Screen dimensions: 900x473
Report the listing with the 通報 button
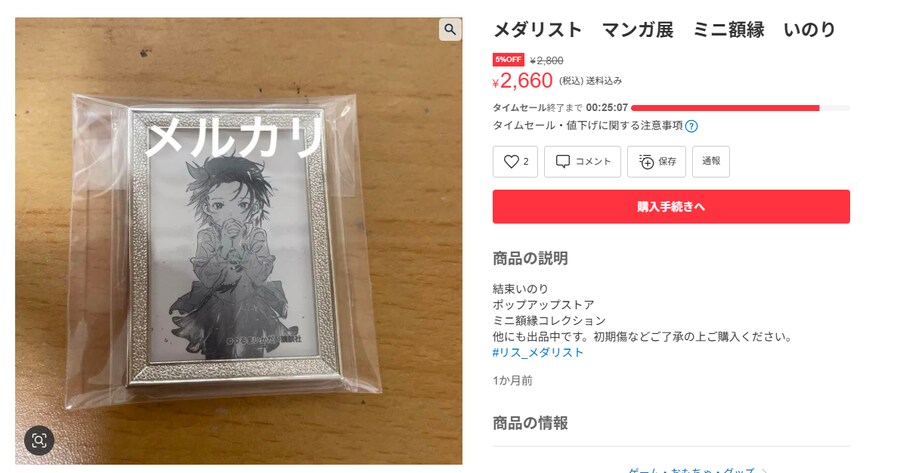[x=711, y=161]
